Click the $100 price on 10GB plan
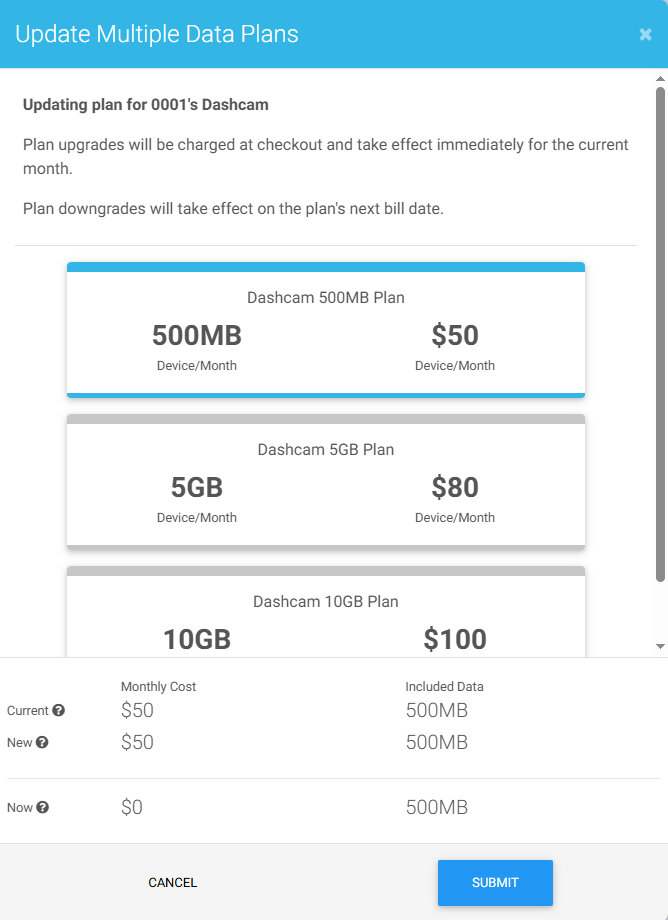Viewport: 668px width, 920px height. 455,640
